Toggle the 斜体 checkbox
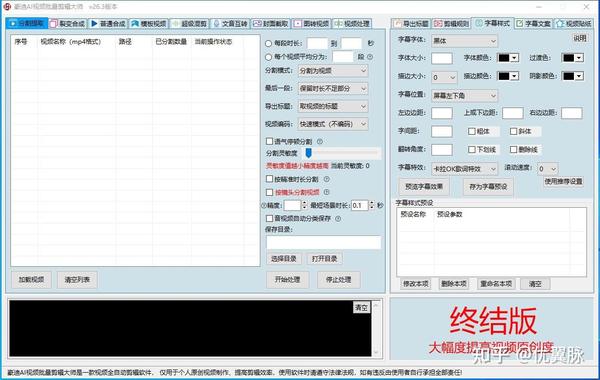Viewport: 600px width, 380px height. [x=514, y=131]
